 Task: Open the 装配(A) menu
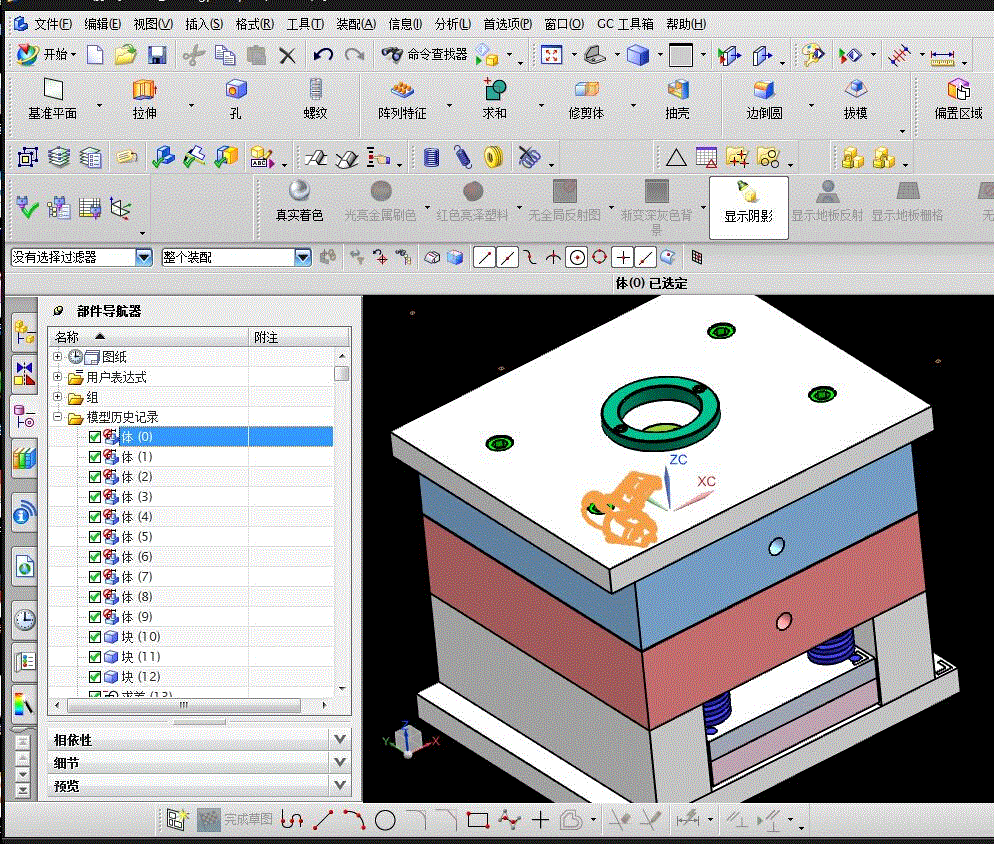click(x=356, y=24)
